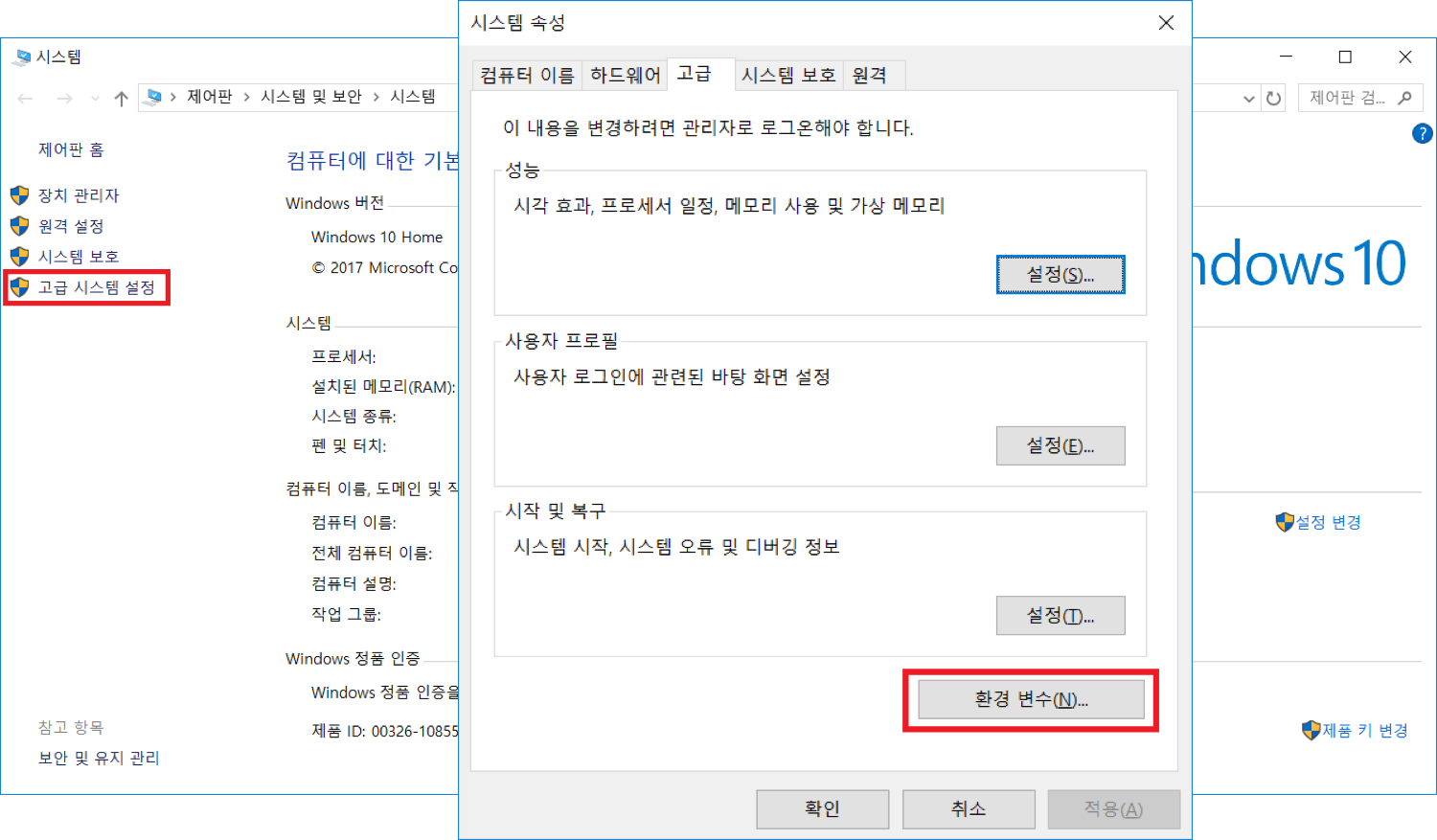Click shield icon next to 설정 변경

click(x=1285, y=522)
